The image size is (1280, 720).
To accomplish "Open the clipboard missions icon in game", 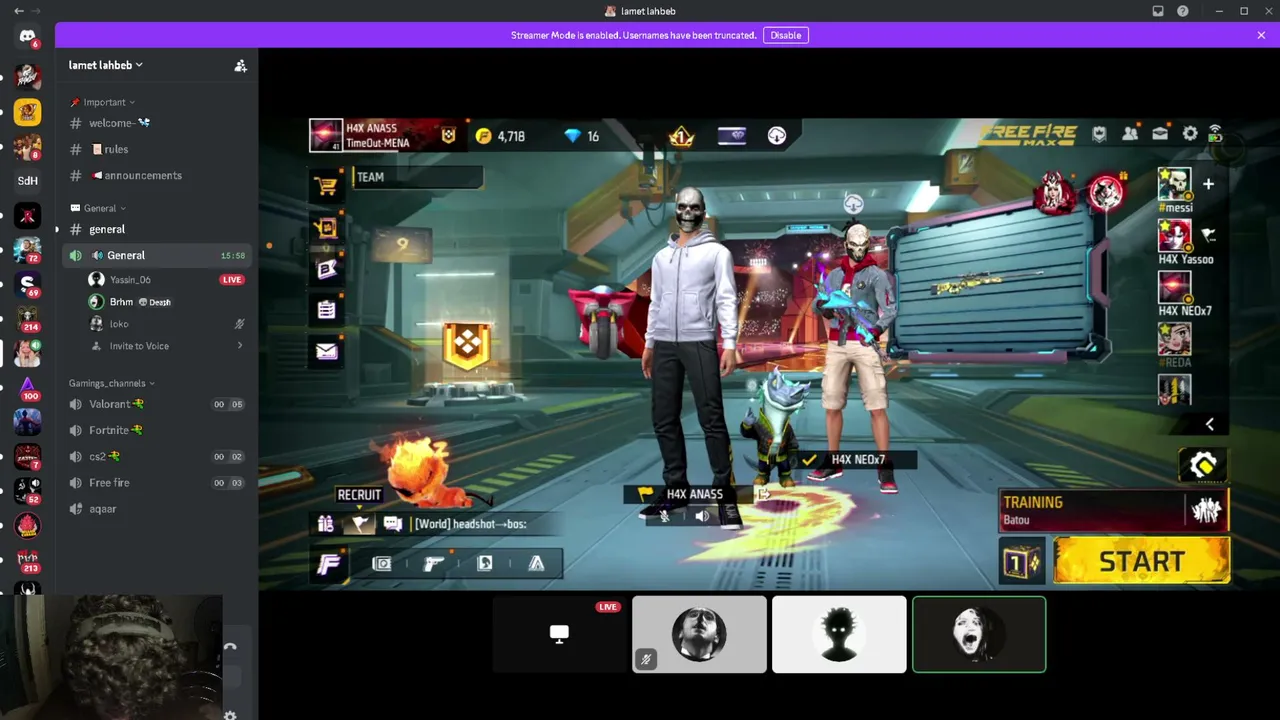I will [x=326, y=310].
